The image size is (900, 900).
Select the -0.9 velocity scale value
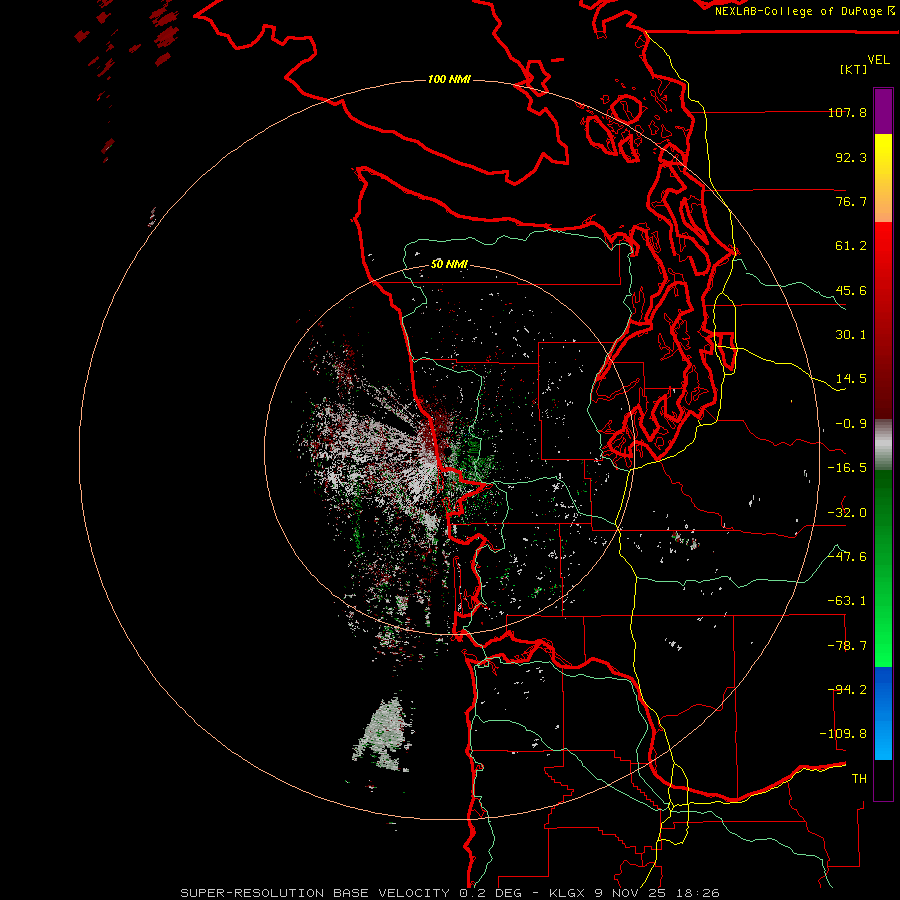click(x=851, y=424)
